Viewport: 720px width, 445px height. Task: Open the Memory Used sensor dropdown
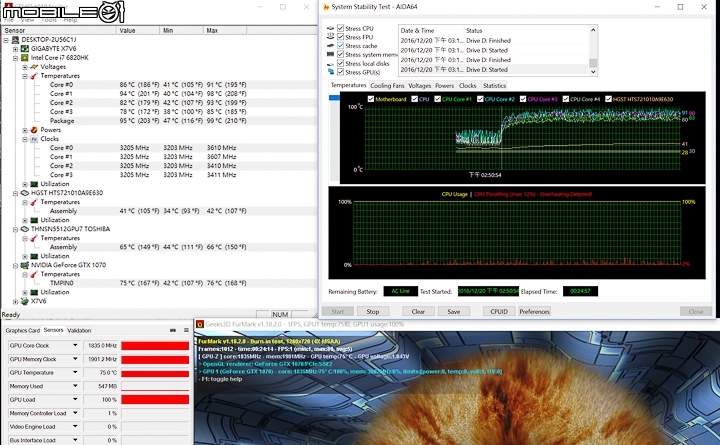(x=75, y=386)
